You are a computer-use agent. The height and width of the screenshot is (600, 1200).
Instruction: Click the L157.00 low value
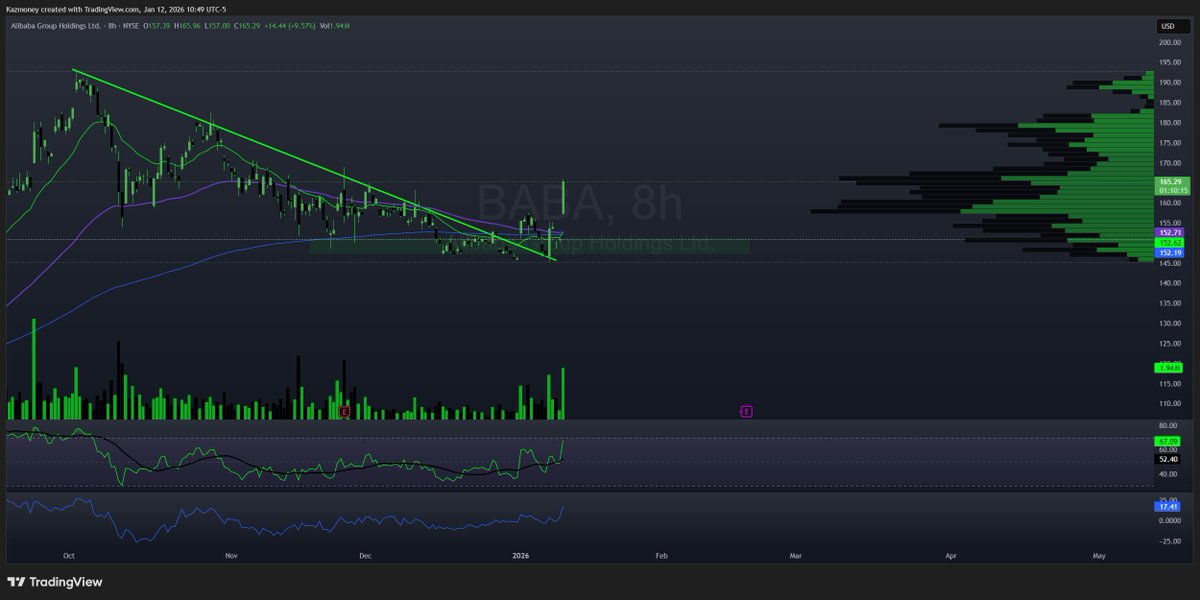(x=217, y=26)
